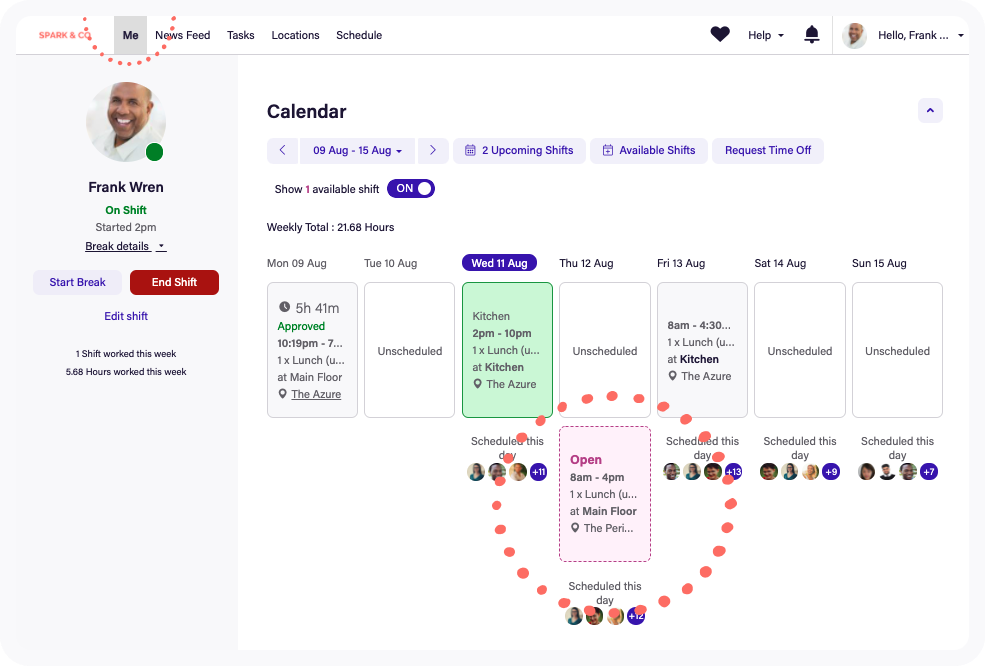
Task: Toggle off Show available shift switch
Action: click(411, 188)
